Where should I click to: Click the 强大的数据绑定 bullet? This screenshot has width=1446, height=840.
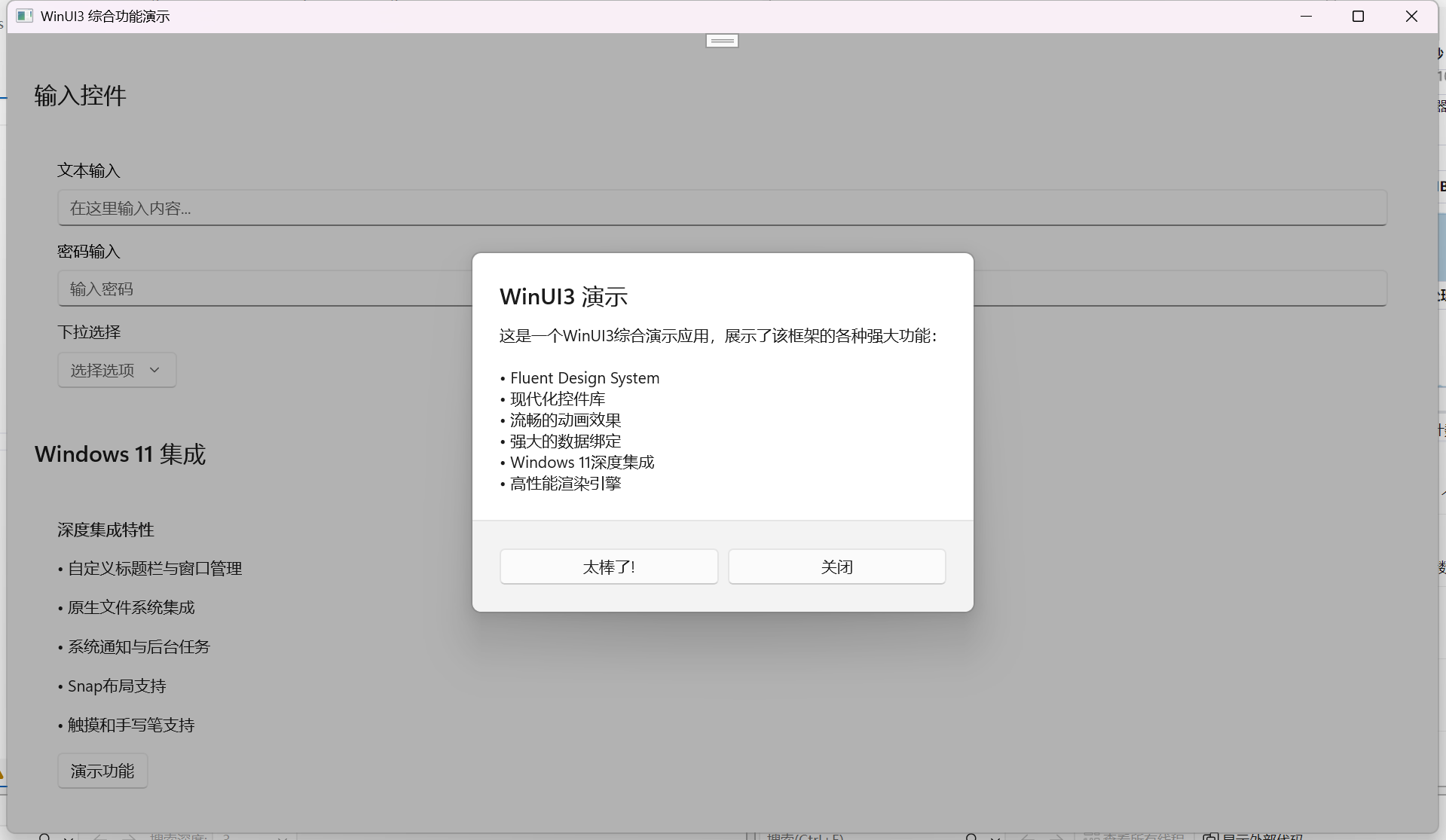[x=561, y=441]
